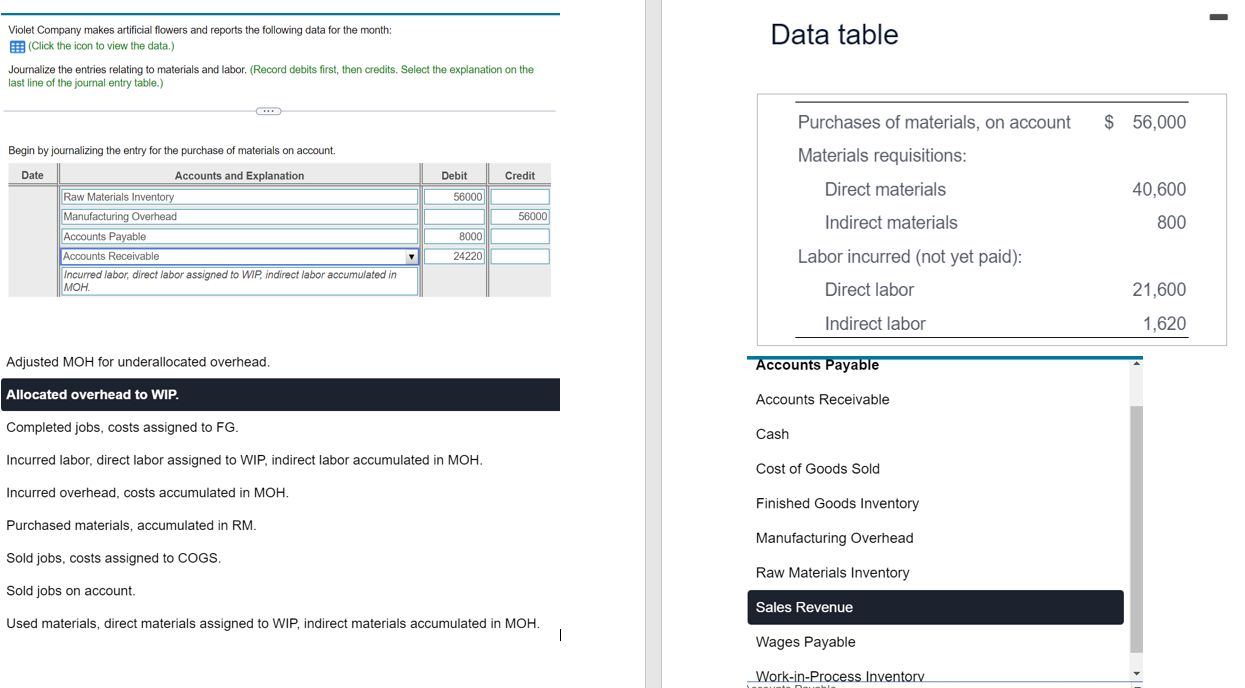
Task: Click the '800' value in data table
Action: tap(1171, 223)
